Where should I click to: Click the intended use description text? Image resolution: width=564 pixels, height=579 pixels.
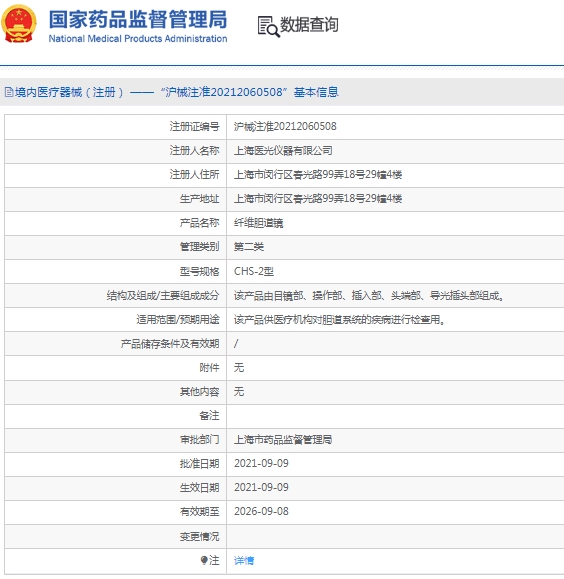click(339, 319)
